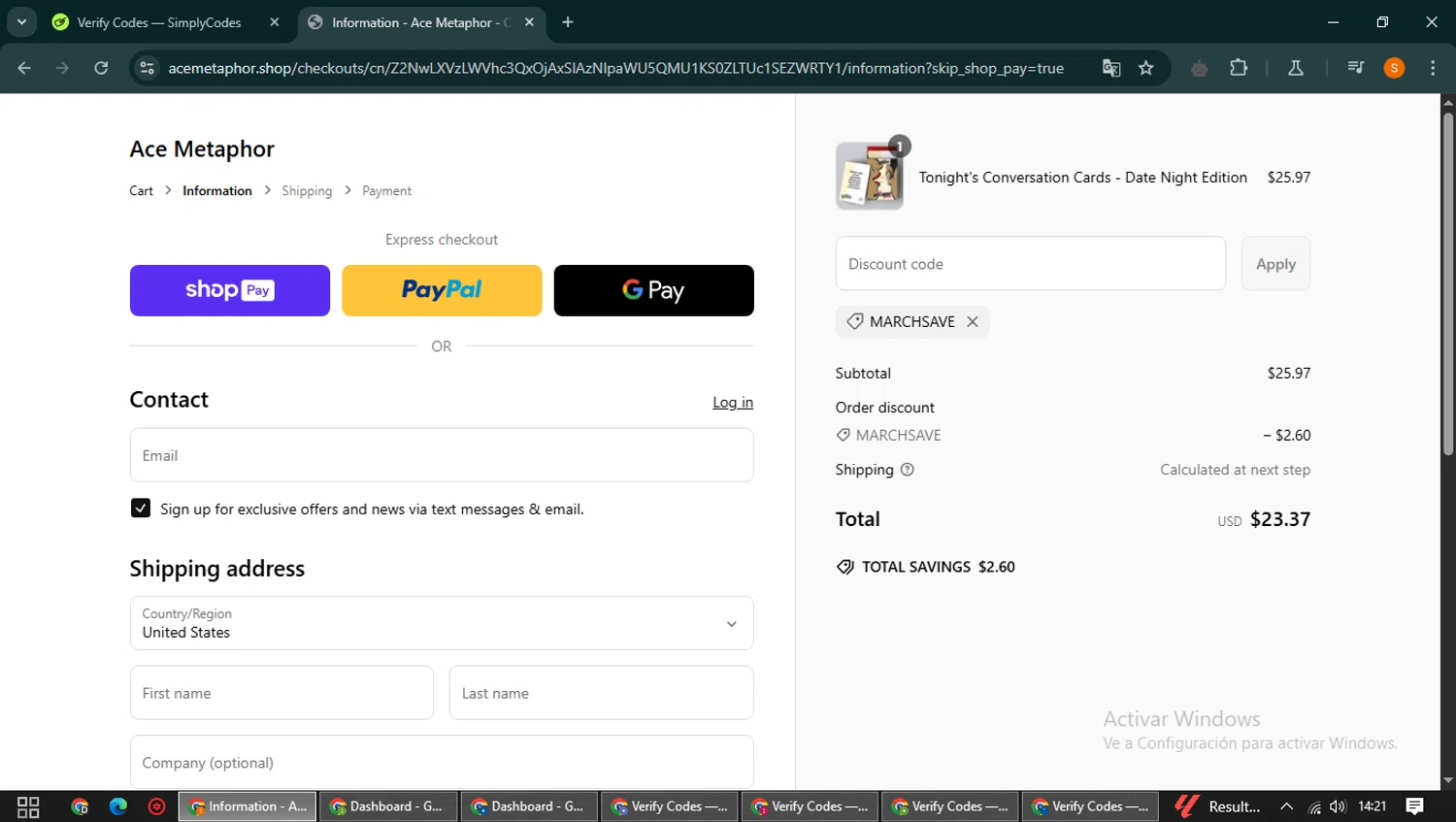The image size is (1456, 822).
Task: Show hidden system tray icons
Action: [1286, 806]
